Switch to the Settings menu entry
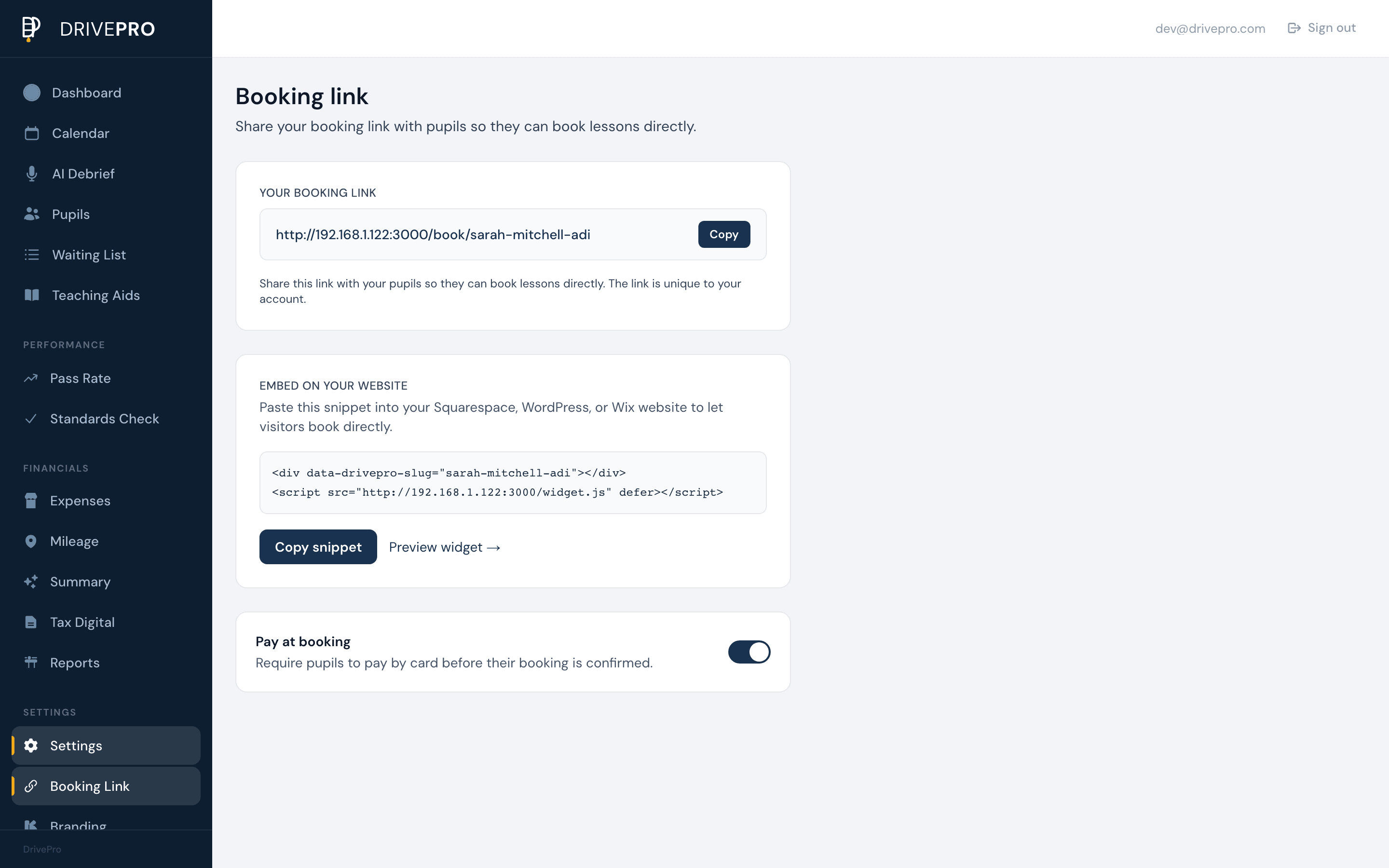Viewport: 1389px width, 868px height. coord(76,745)
